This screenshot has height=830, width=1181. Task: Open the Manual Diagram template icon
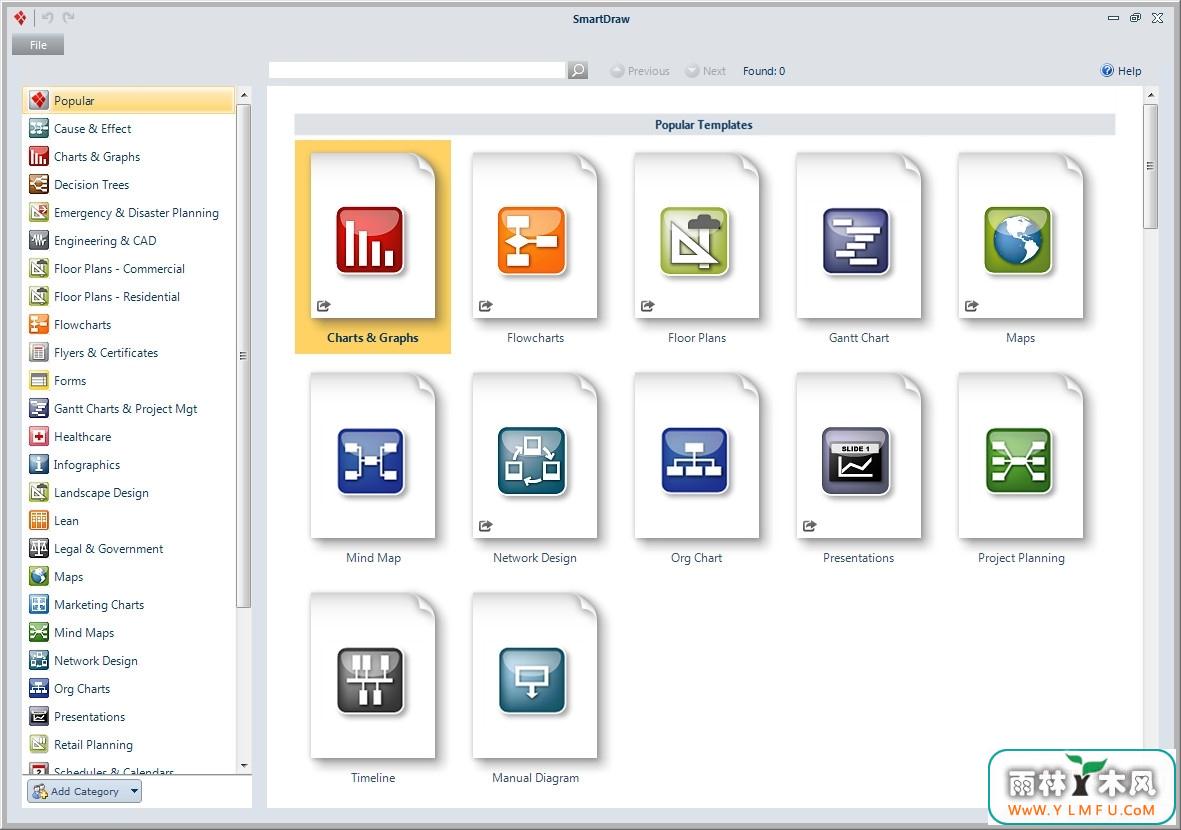coord(532,679)
